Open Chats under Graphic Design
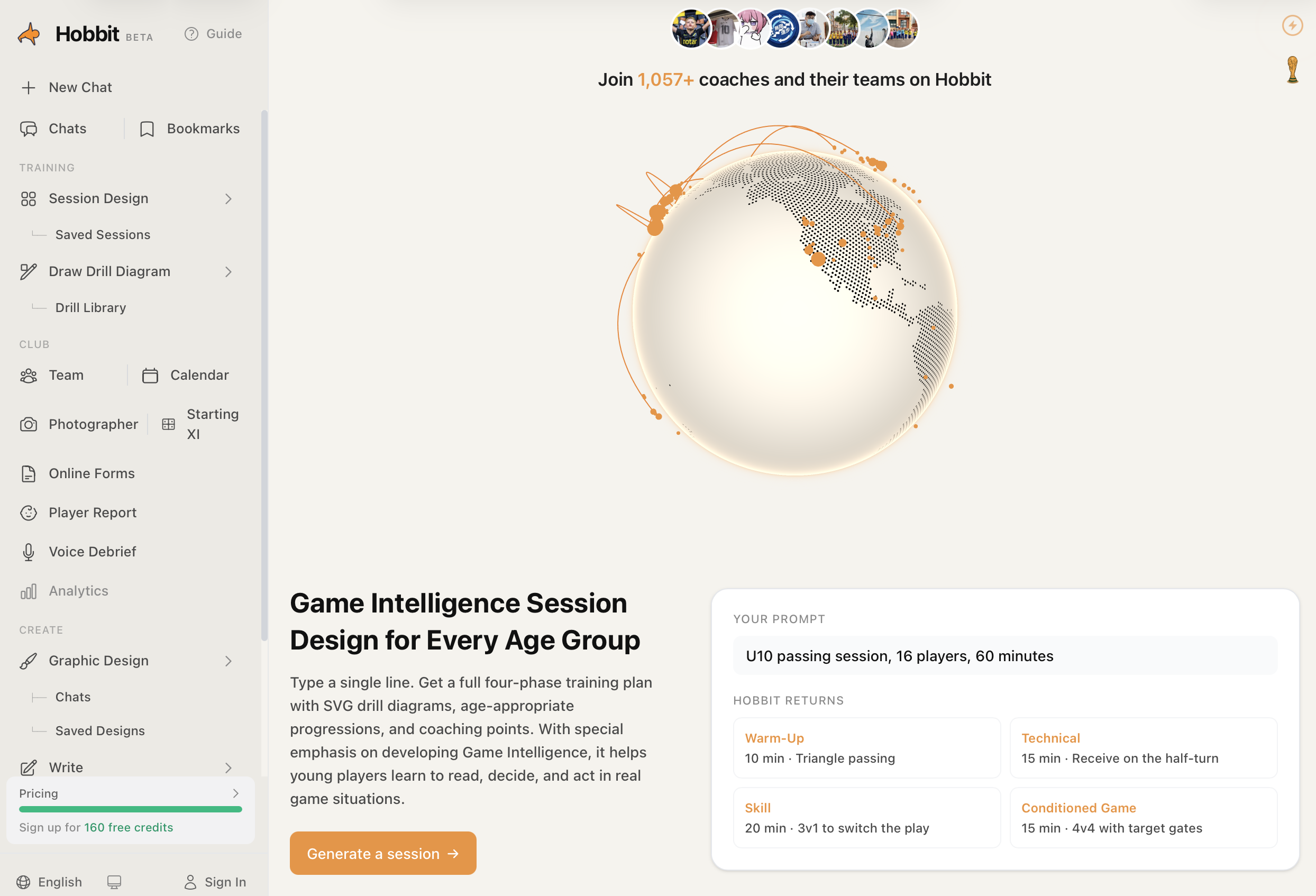Image resolution: width=1316 pixels, height=896 pixels. pyautogui.click(x=73, y=697)
